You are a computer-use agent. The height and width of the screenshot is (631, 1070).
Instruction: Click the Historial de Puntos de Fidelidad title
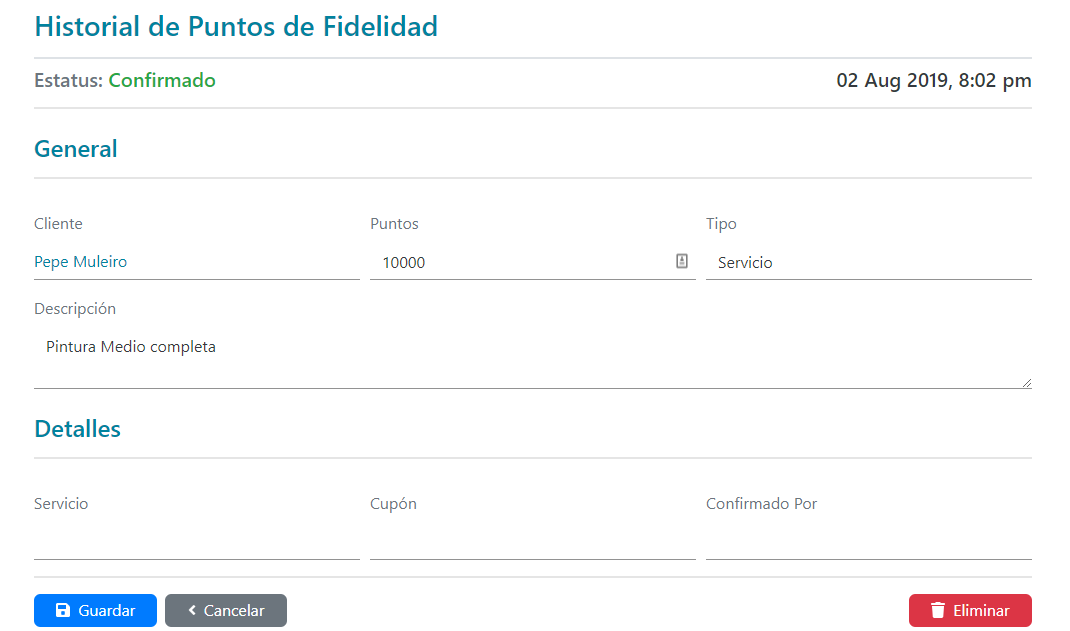coord(236,27)
